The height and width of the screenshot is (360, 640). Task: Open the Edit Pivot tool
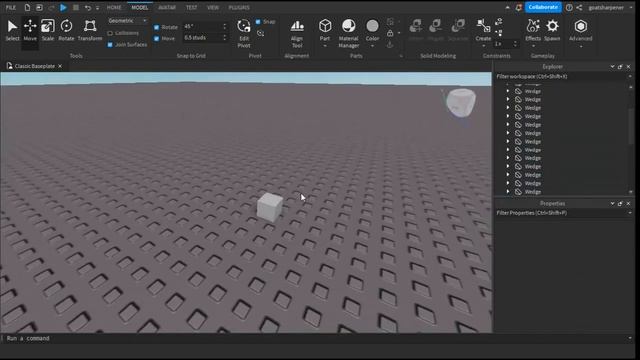[244, 33]
